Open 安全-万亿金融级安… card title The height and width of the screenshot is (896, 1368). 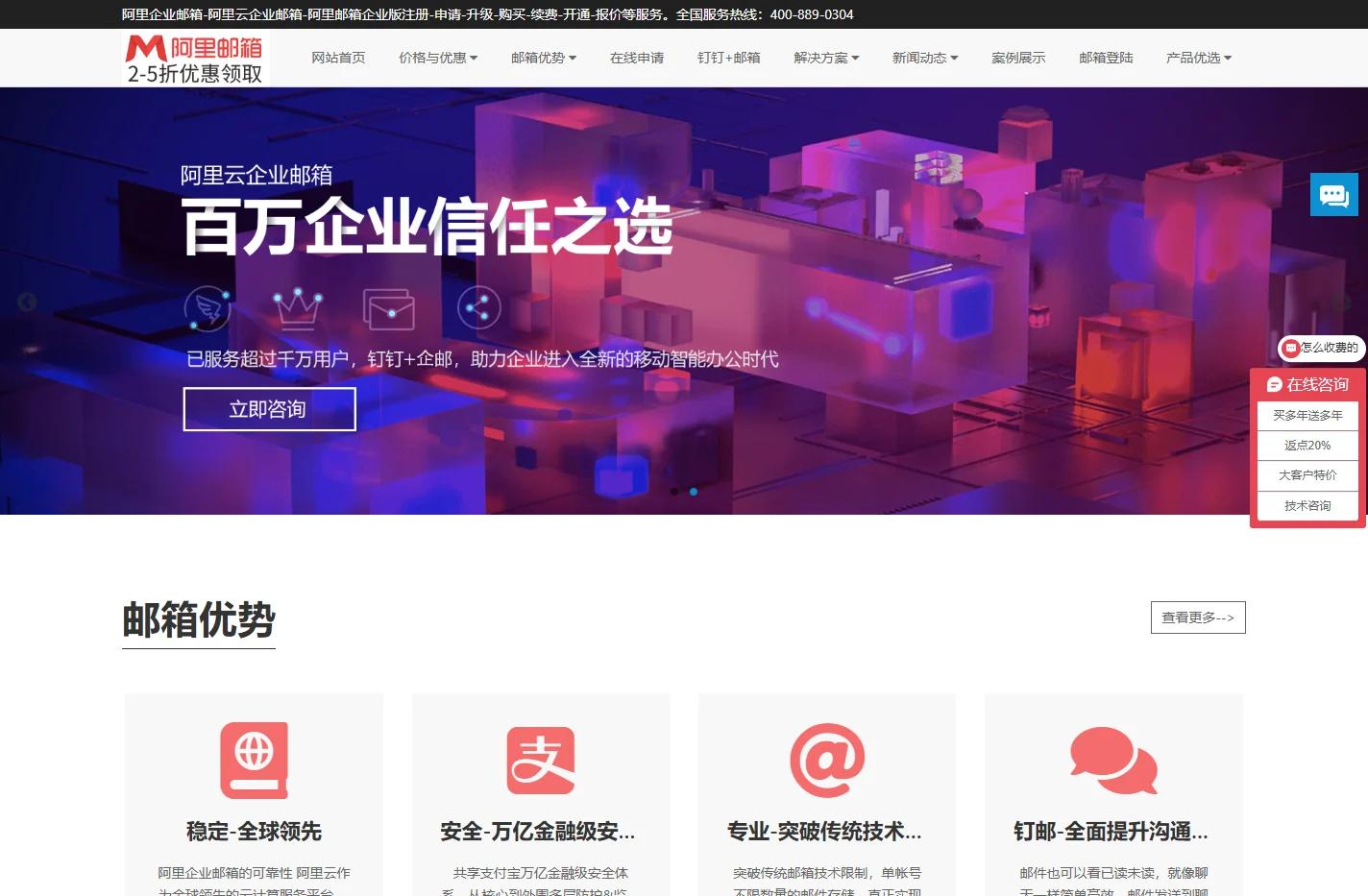(x=538, y=832)
